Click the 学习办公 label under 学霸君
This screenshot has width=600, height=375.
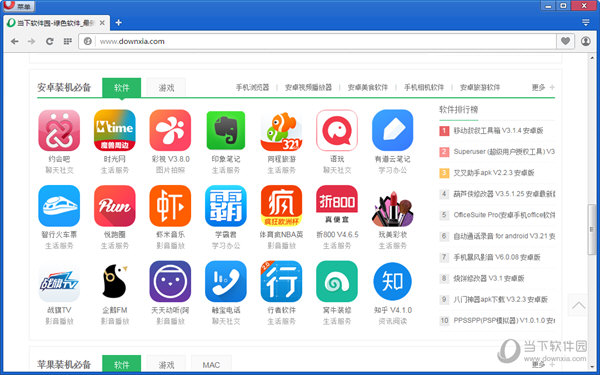point(226,246)
